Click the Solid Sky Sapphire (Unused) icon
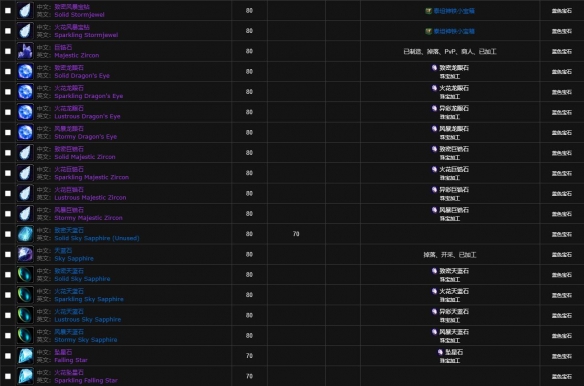The height and width of the screenshot is (386, 584). click(25, 234)
